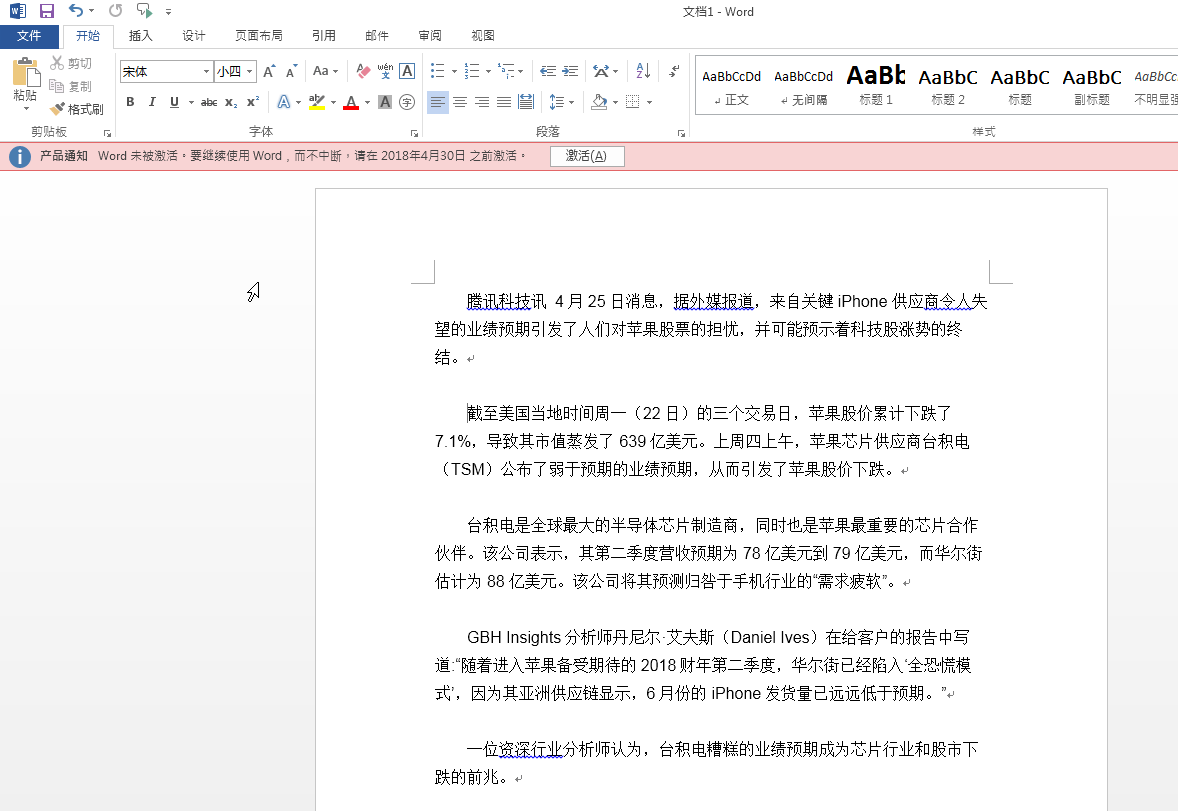The width and height of the screenshot is (1178, 811).
Task: Open the font name dropdown showing 宋体
Action: click(x=207, y=71)
